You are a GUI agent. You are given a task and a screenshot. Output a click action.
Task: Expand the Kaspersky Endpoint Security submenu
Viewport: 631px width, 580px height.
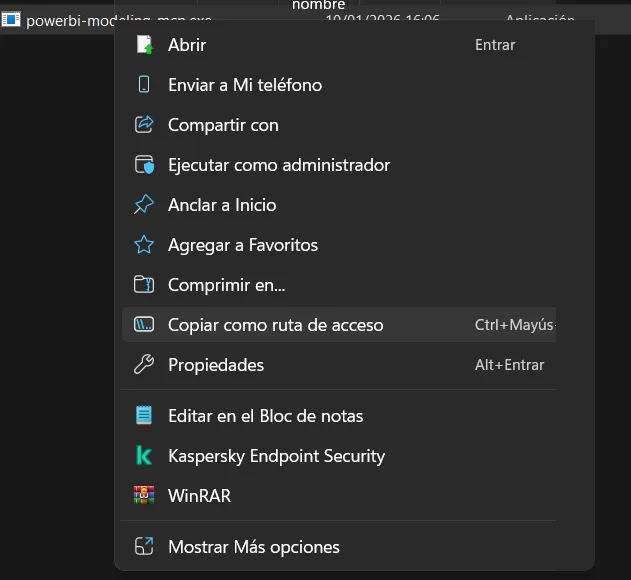pyautogui.click(x=276, y=456)
